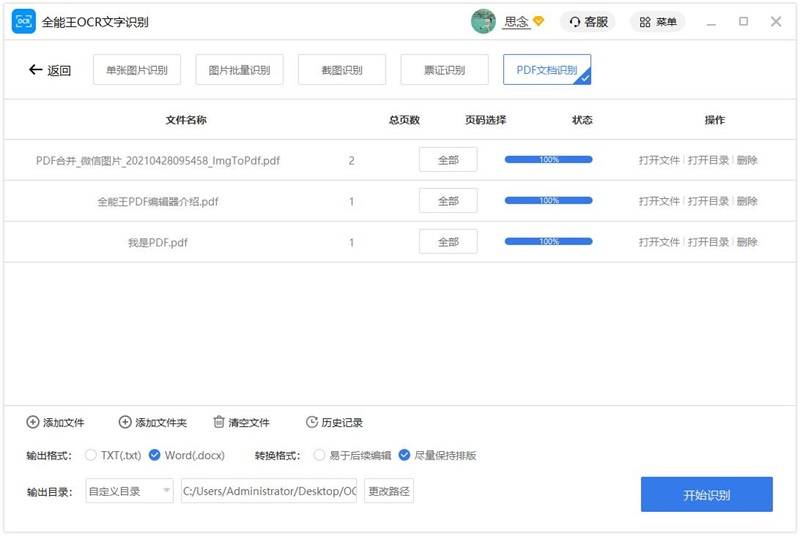Click the 状态 column header

(582, 120)
